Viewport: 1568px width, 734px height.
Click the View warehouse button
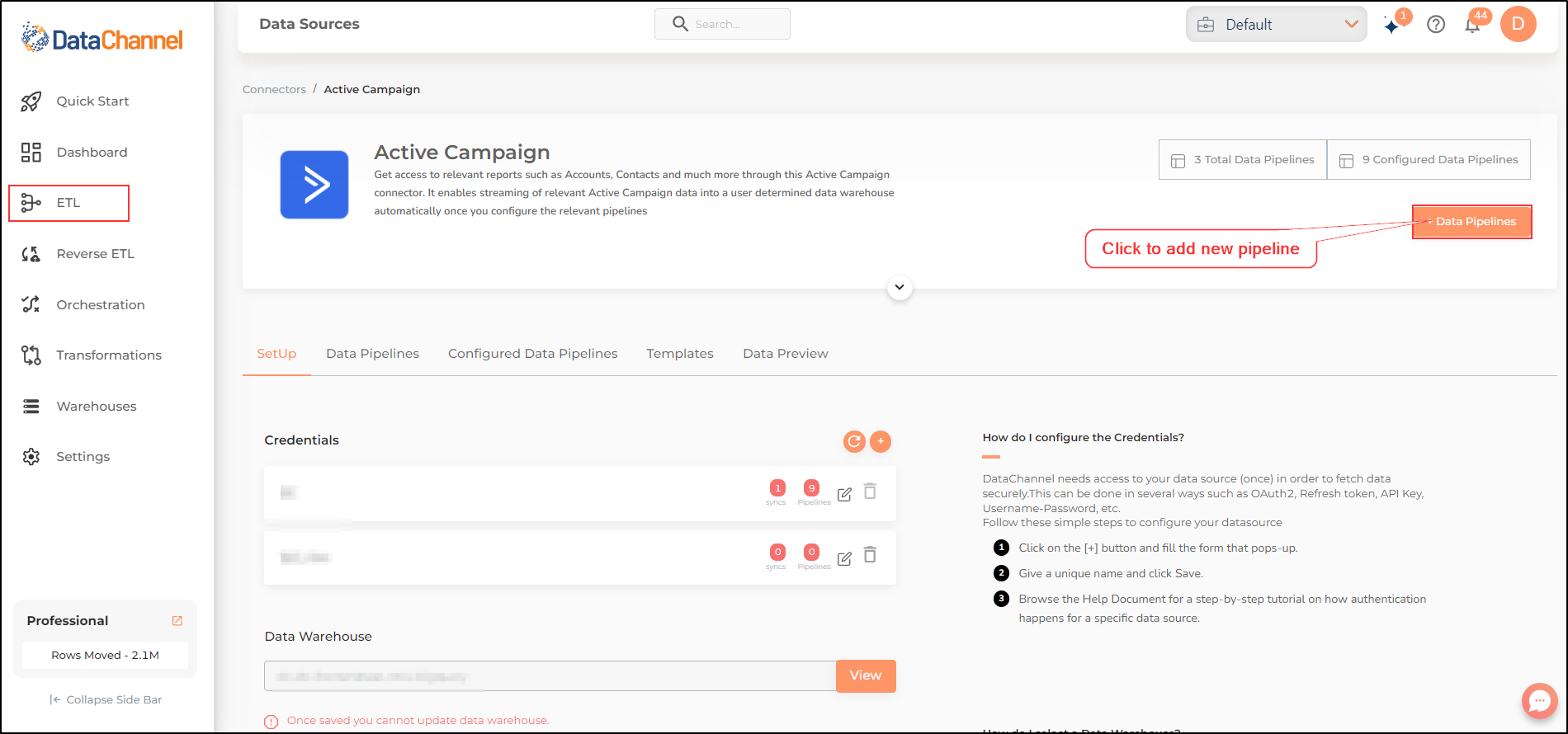click(866, 676)
